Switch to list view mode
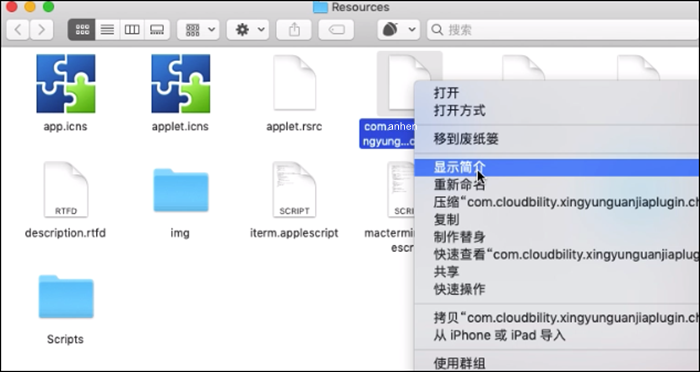 pyautogui.click(x=107, y=30)
